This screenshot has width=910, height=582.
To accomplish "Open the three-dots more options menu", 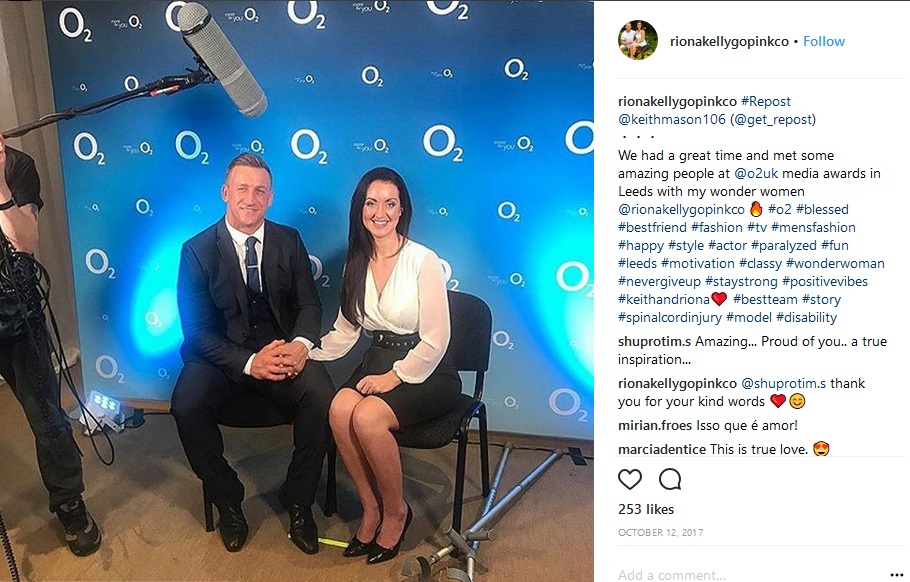I will 897,575.
